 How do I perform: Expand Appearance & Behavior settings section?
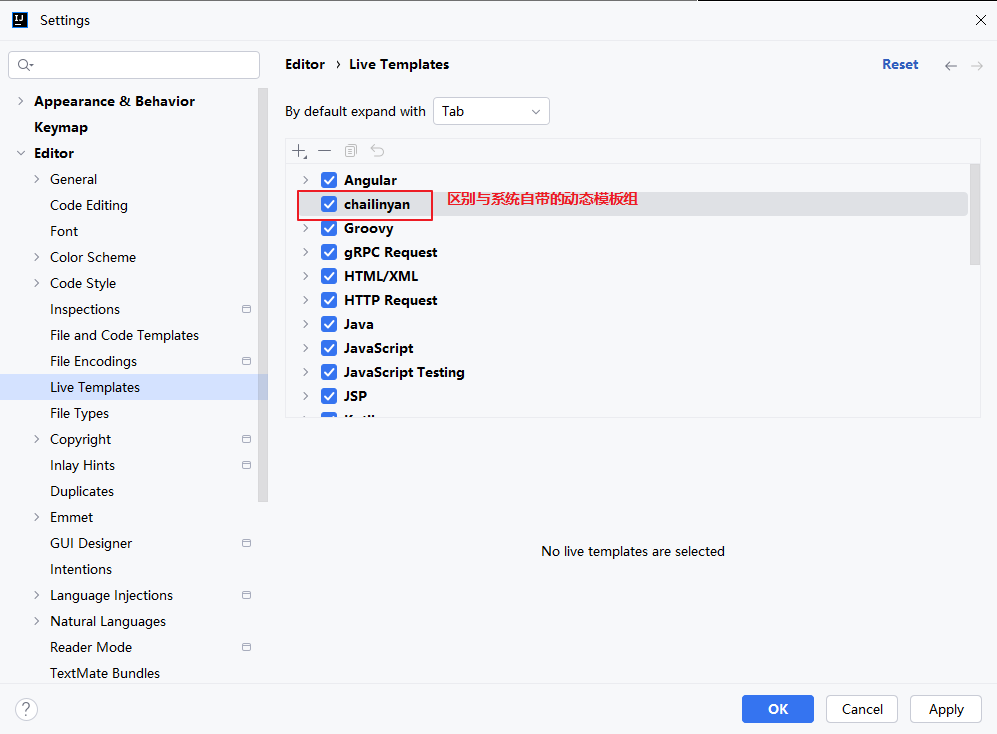click(20, 101)
